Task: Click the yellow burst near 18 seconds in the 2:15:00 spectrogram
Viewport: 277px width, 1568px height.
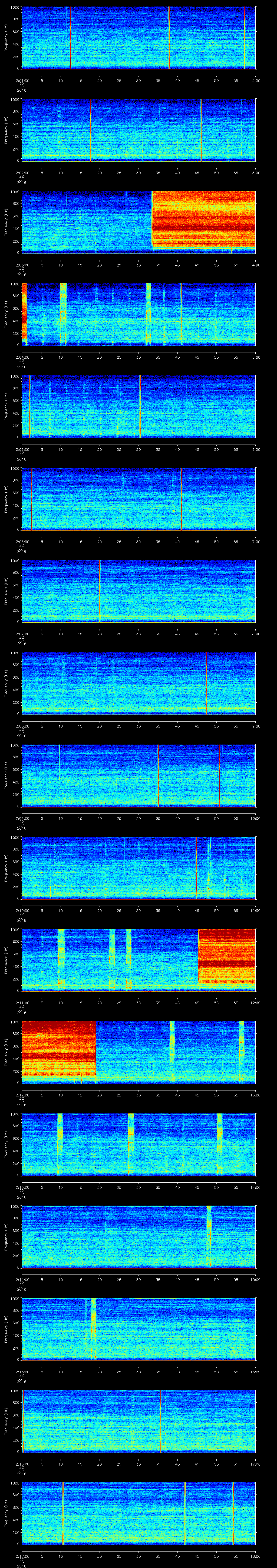Action: tap(93, 1327)
